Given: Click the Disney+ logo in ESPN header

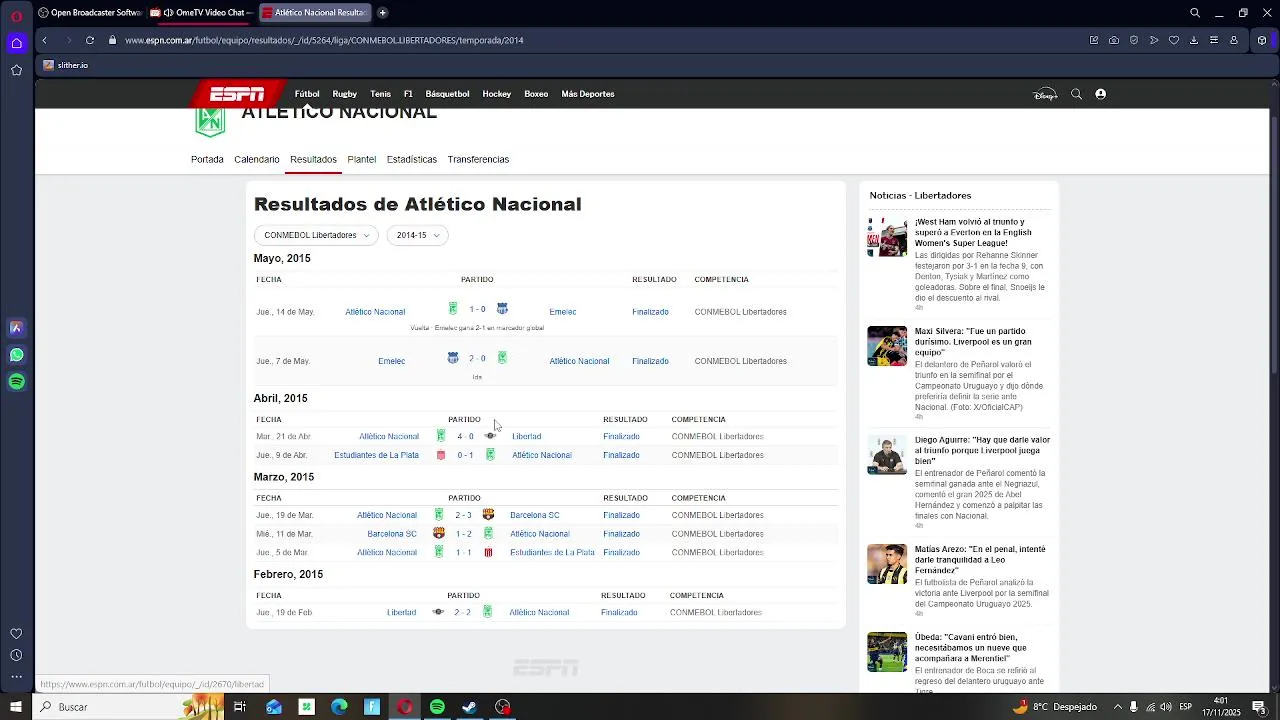Looking at the screenshot, I should [1045, 94].
